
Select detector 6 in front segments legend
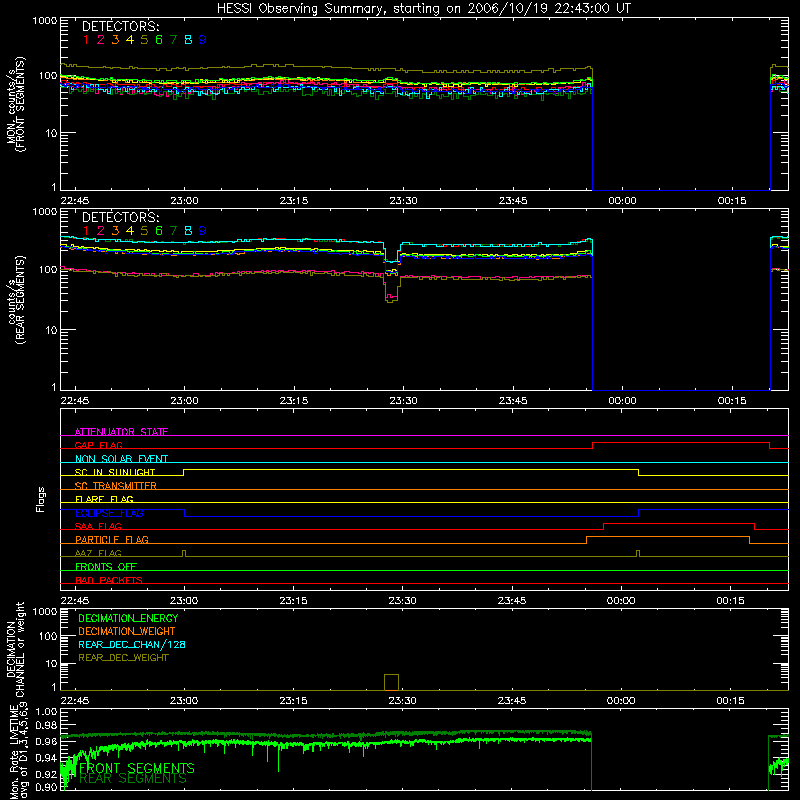point(159,40)
